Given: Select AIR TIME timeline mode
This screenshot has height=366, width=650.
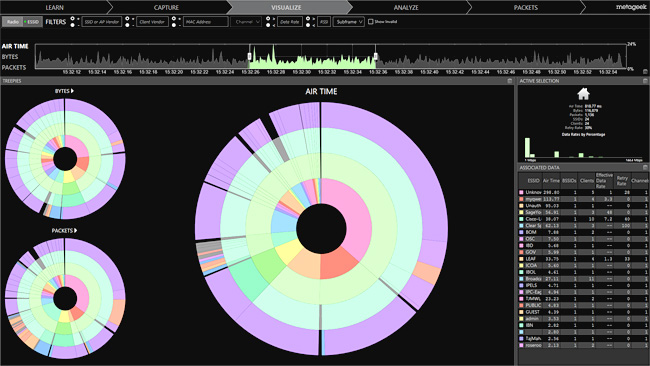Looking at the screenshot, I should tap(15, 46).
